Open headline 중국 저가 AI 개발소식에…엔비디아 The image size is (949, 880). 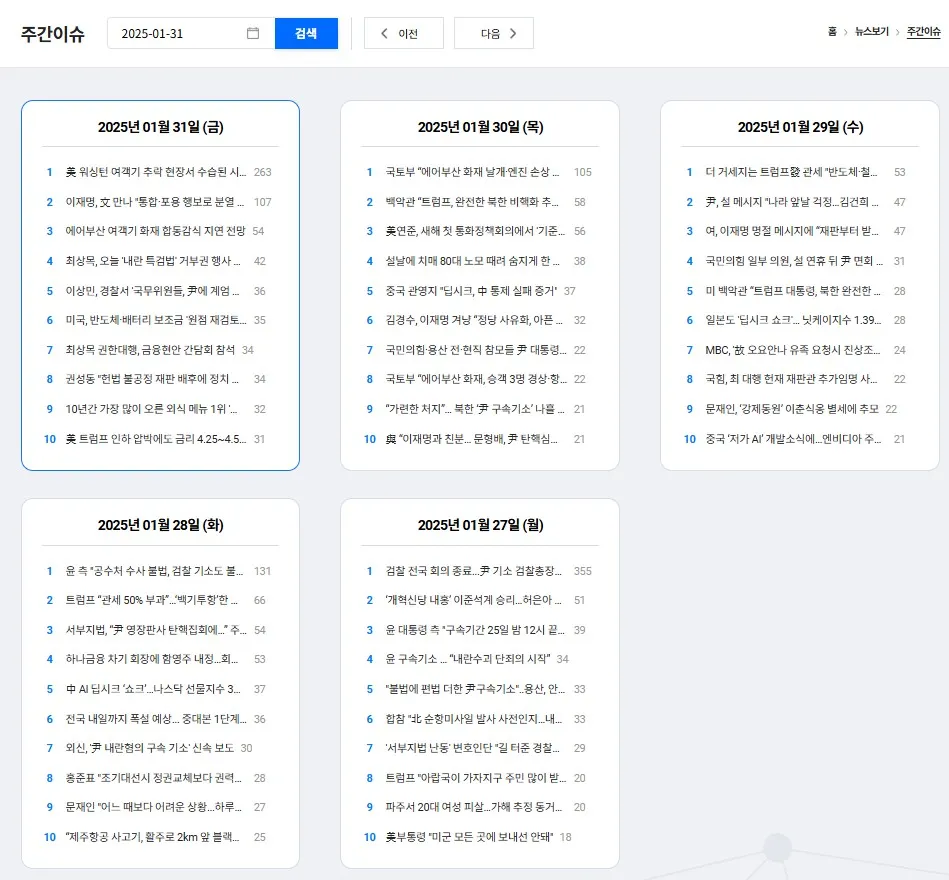click(x=793, y=439)
